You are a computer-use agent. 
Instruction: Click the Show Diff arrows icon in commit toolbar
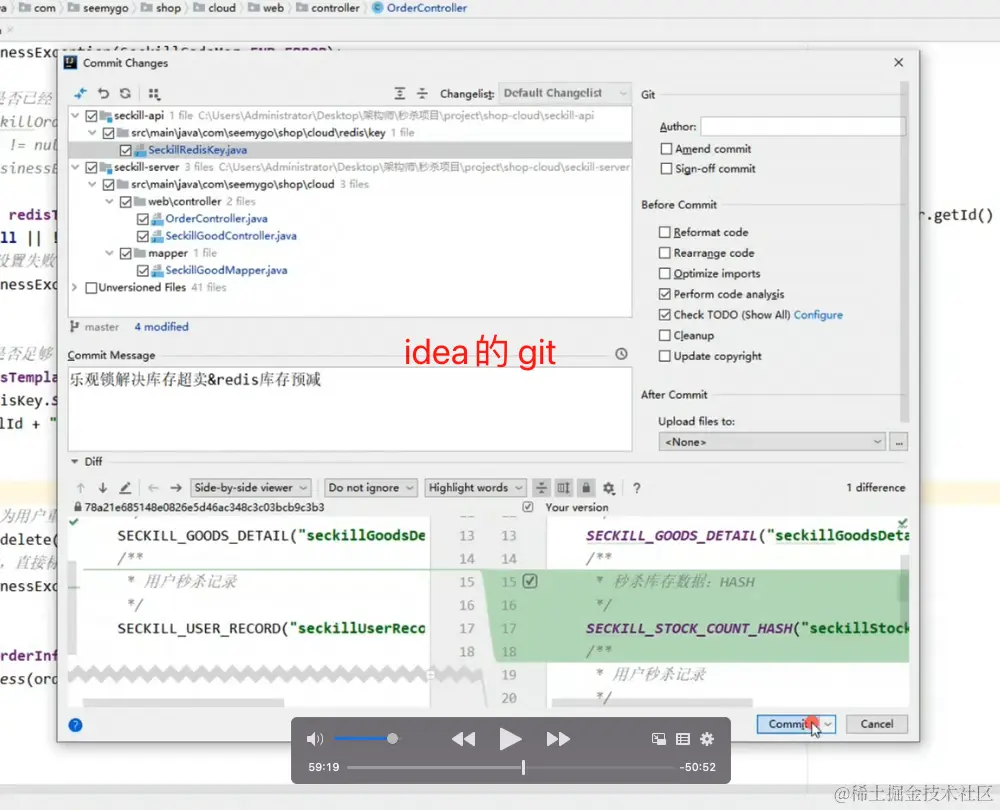pos(80,94)
